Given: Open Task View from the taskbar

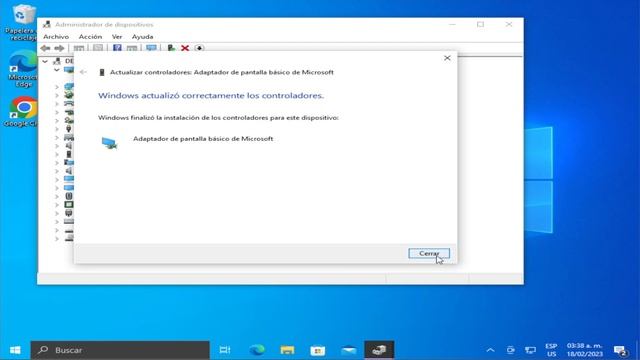Looking at the screenshot, I should [225, 350].
